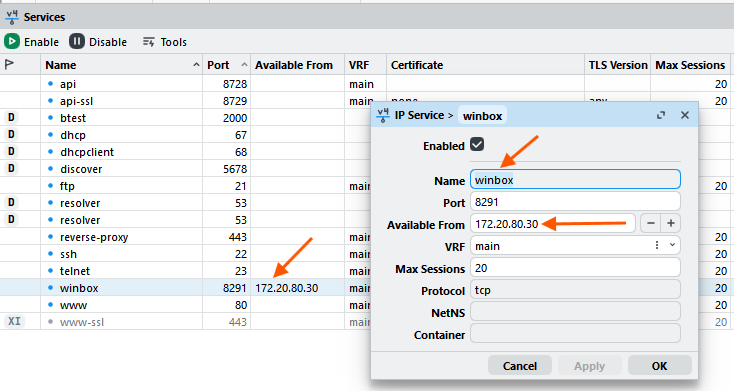Add Available From entry with plus button
This screenshot has width=734, height=391.
coord(670,223)
